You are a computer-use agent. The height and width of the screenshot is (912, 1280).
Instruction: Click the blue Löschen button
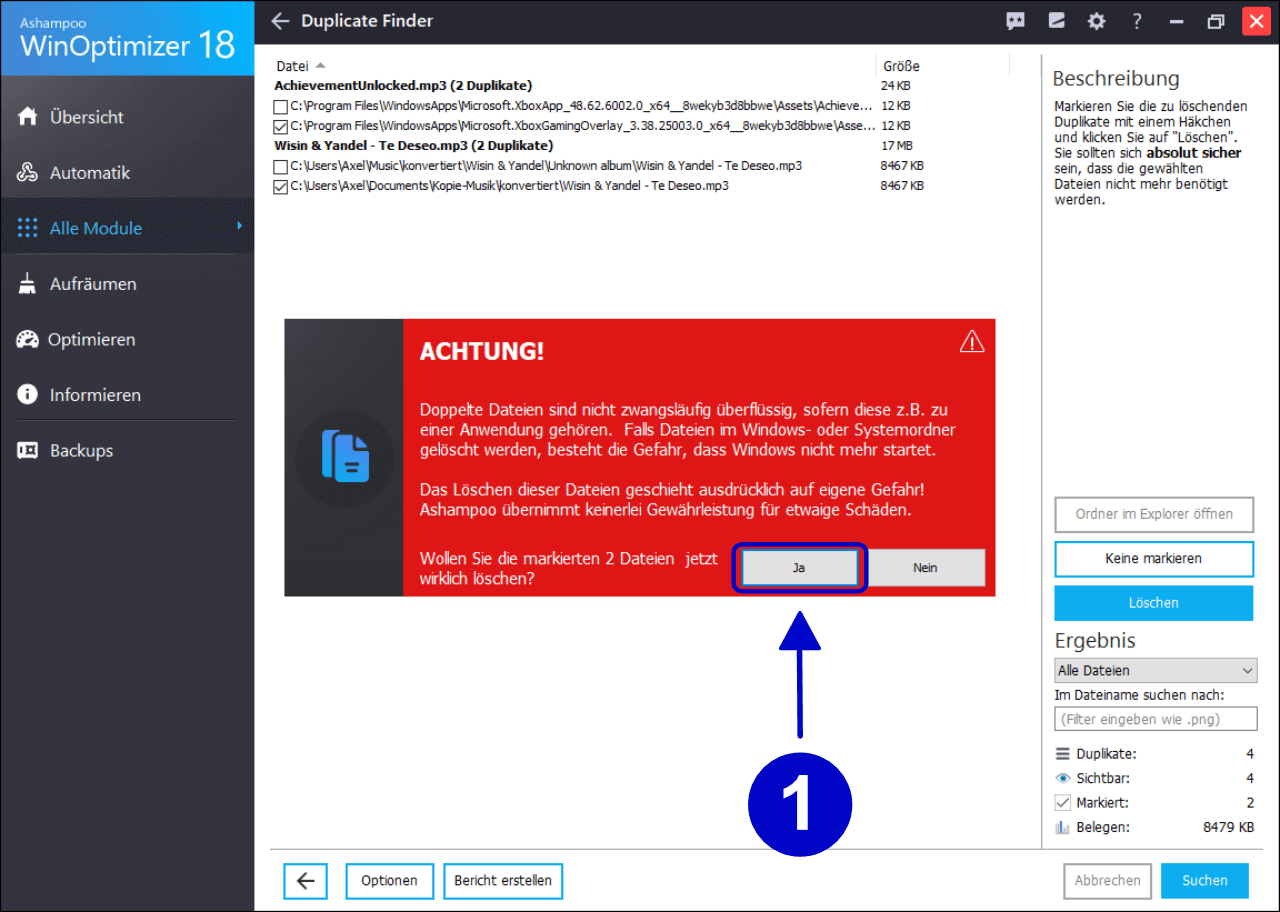click(1154, 603)
